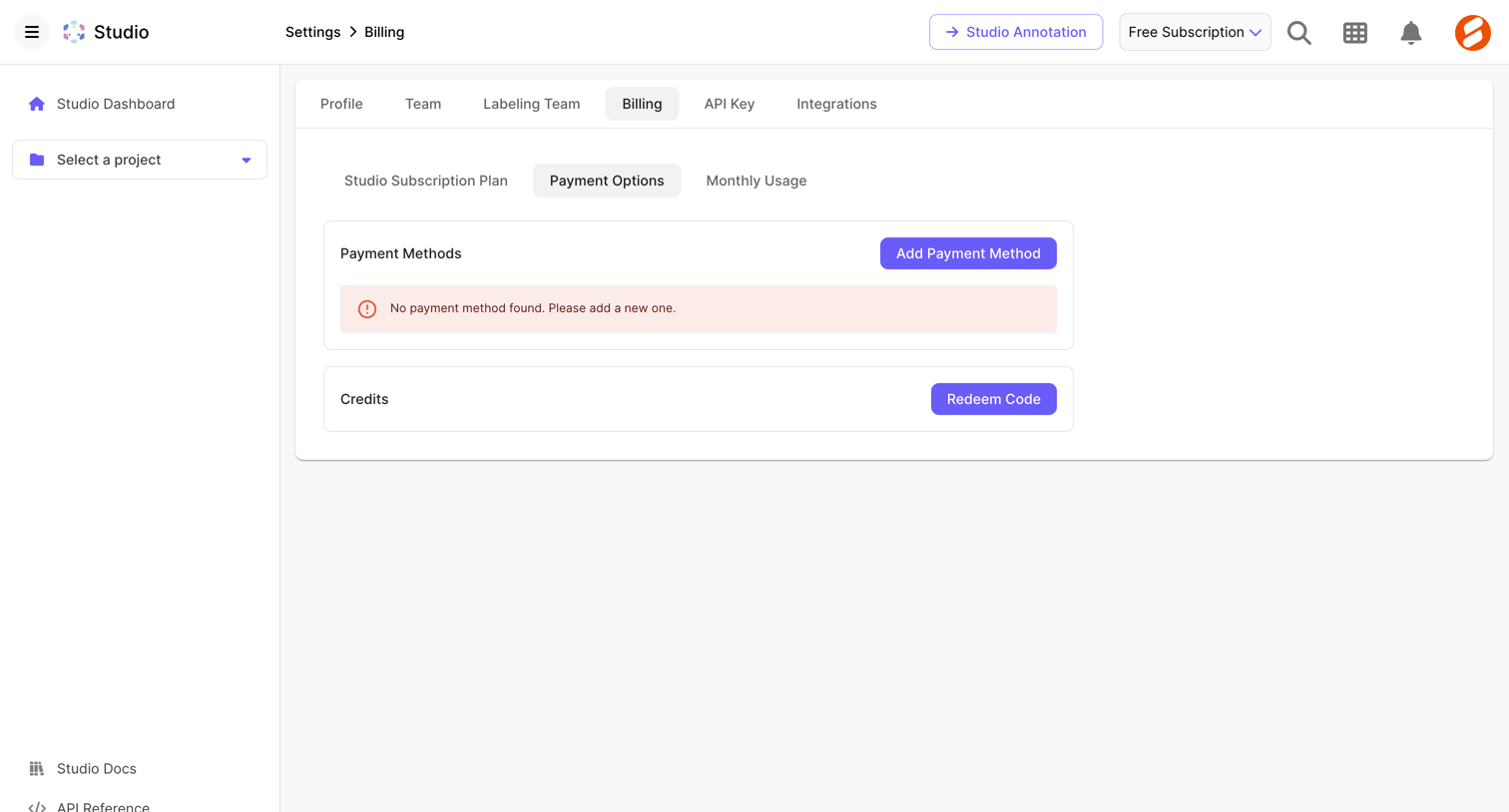1509x812 pixels.
Task: Open the Studio Docs link
Action: point(96,768)
